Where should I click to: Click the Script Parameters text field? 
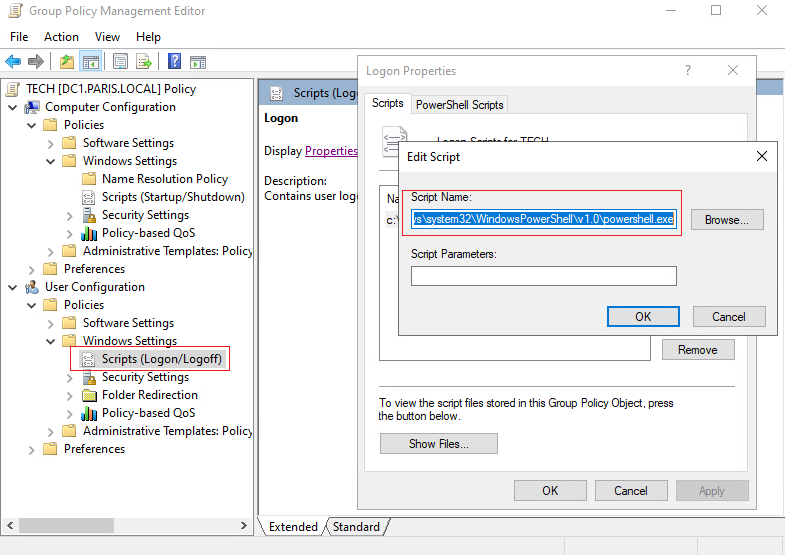pos(544,276)
